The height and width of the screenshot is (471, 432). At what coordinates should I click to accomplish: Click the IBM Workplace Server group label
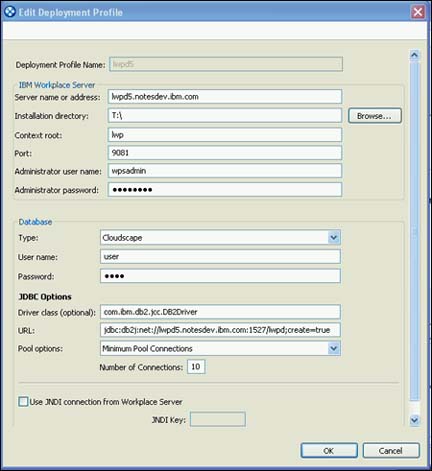pos(57,85)
